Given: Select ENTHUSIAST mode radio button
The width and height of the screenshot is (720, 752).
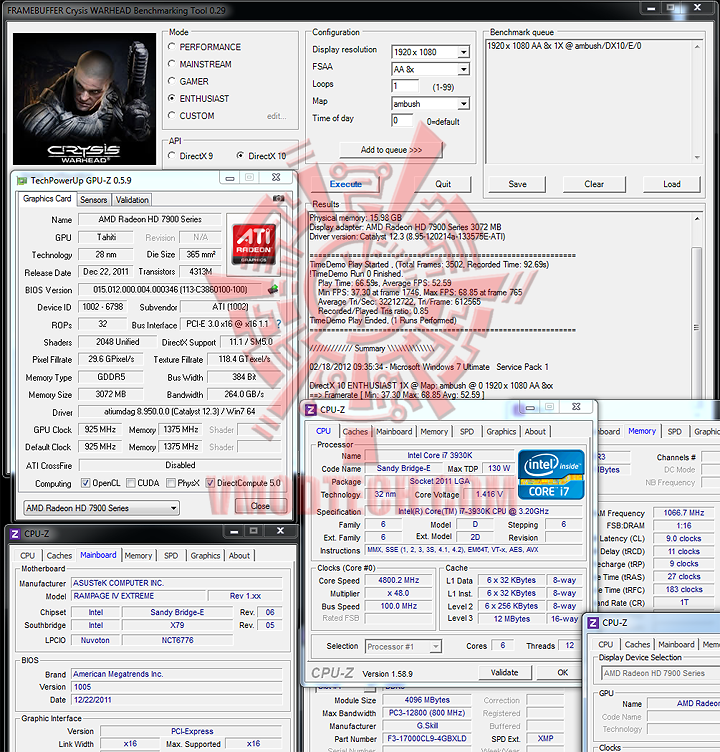Looking at the screenshot, I should point(172,98).
